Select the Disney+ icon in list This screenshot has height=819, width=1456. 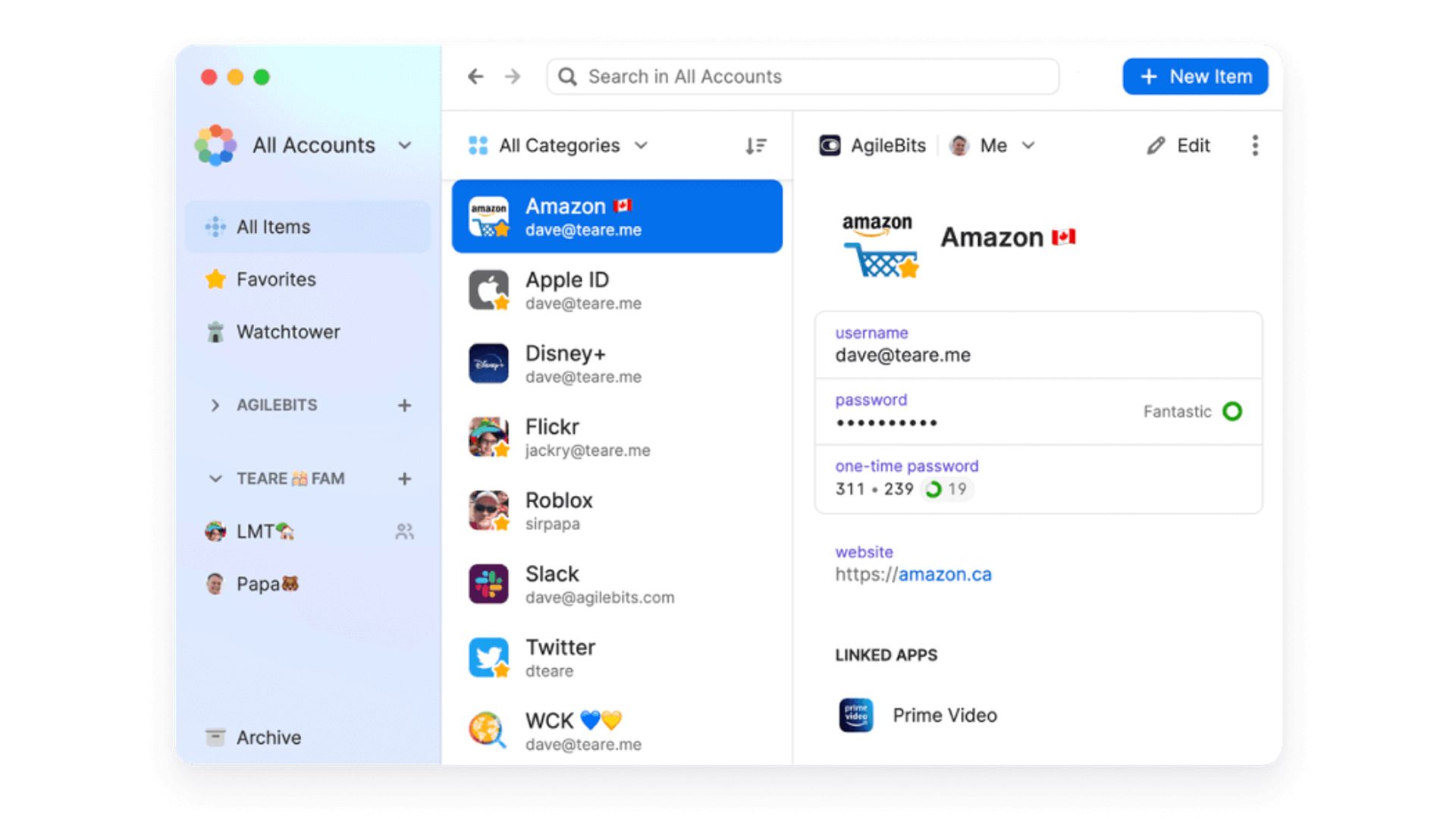coord(489,365)
